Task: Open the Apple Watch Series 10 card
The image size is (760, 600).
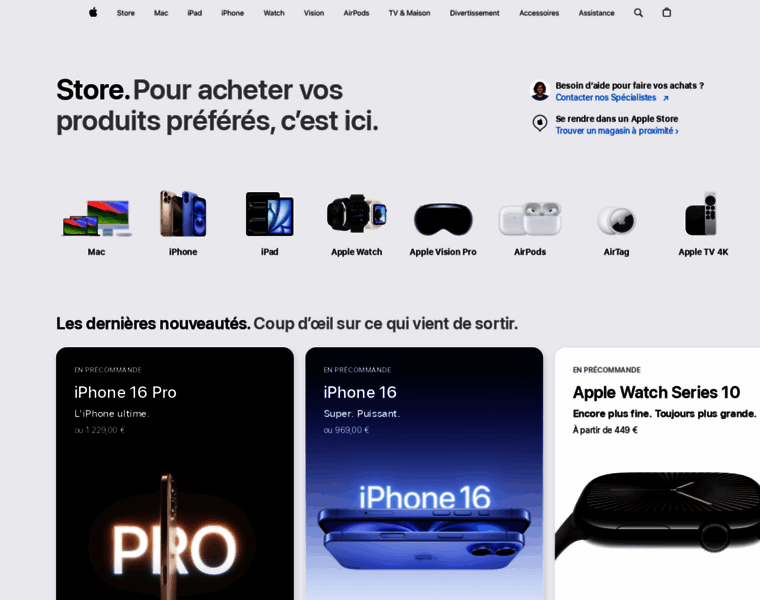Action: [x=657, y=474]
